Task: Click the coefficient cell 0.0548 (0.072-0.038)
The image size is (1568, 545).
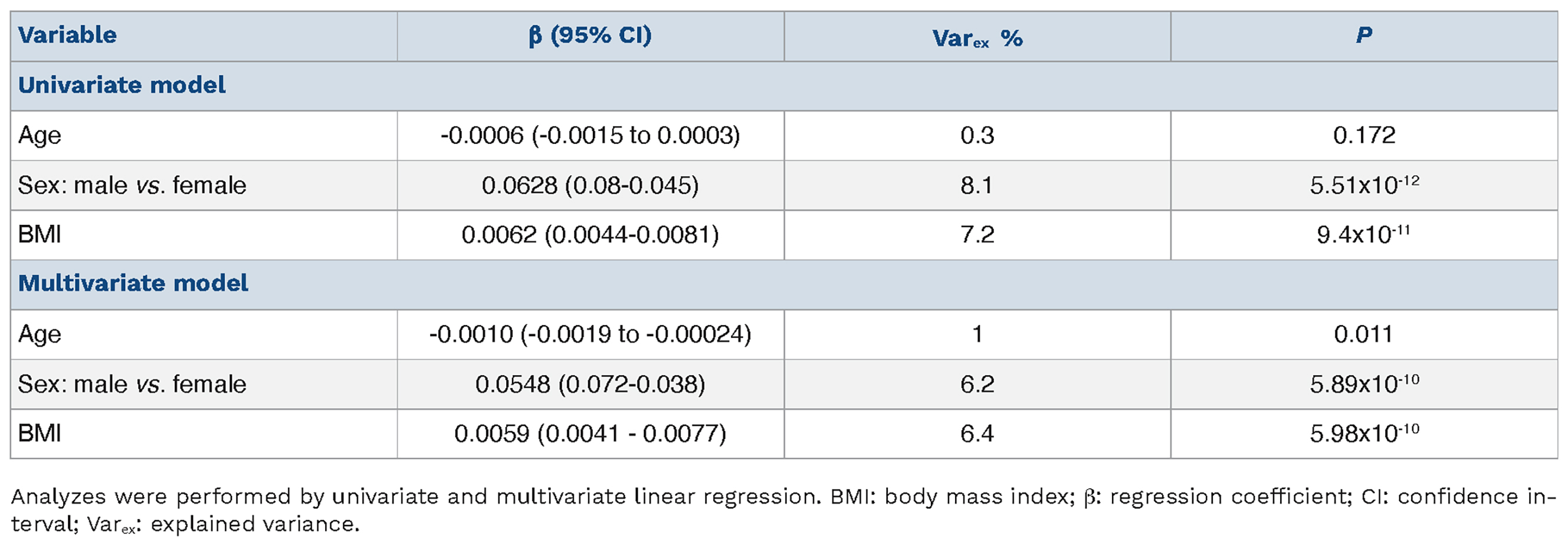Action: click(x=590, y=384)
